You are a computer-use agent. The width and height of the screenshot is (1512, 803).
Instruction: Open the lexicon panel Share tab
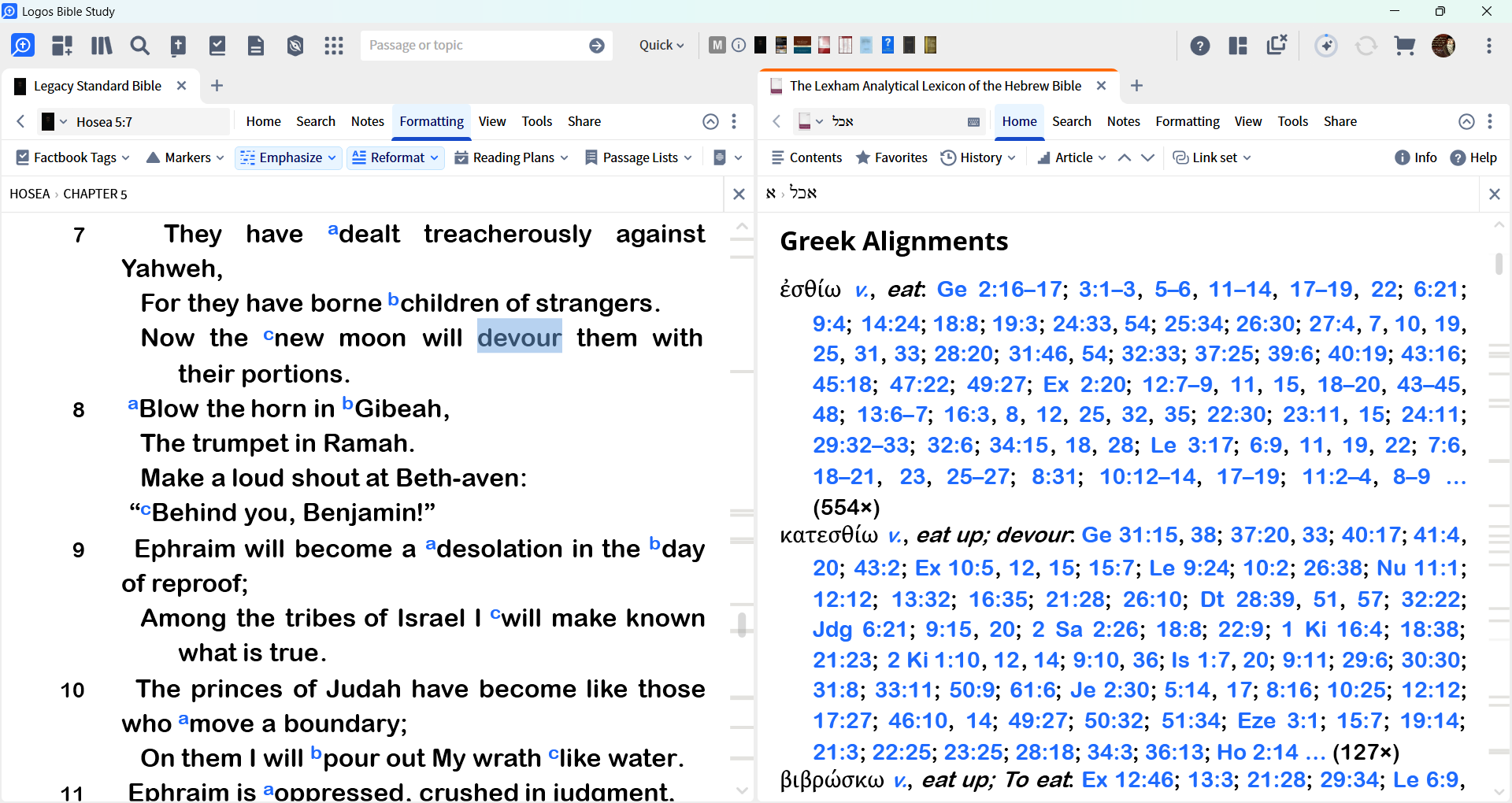pyautogui.click(x=1340, y=121)
